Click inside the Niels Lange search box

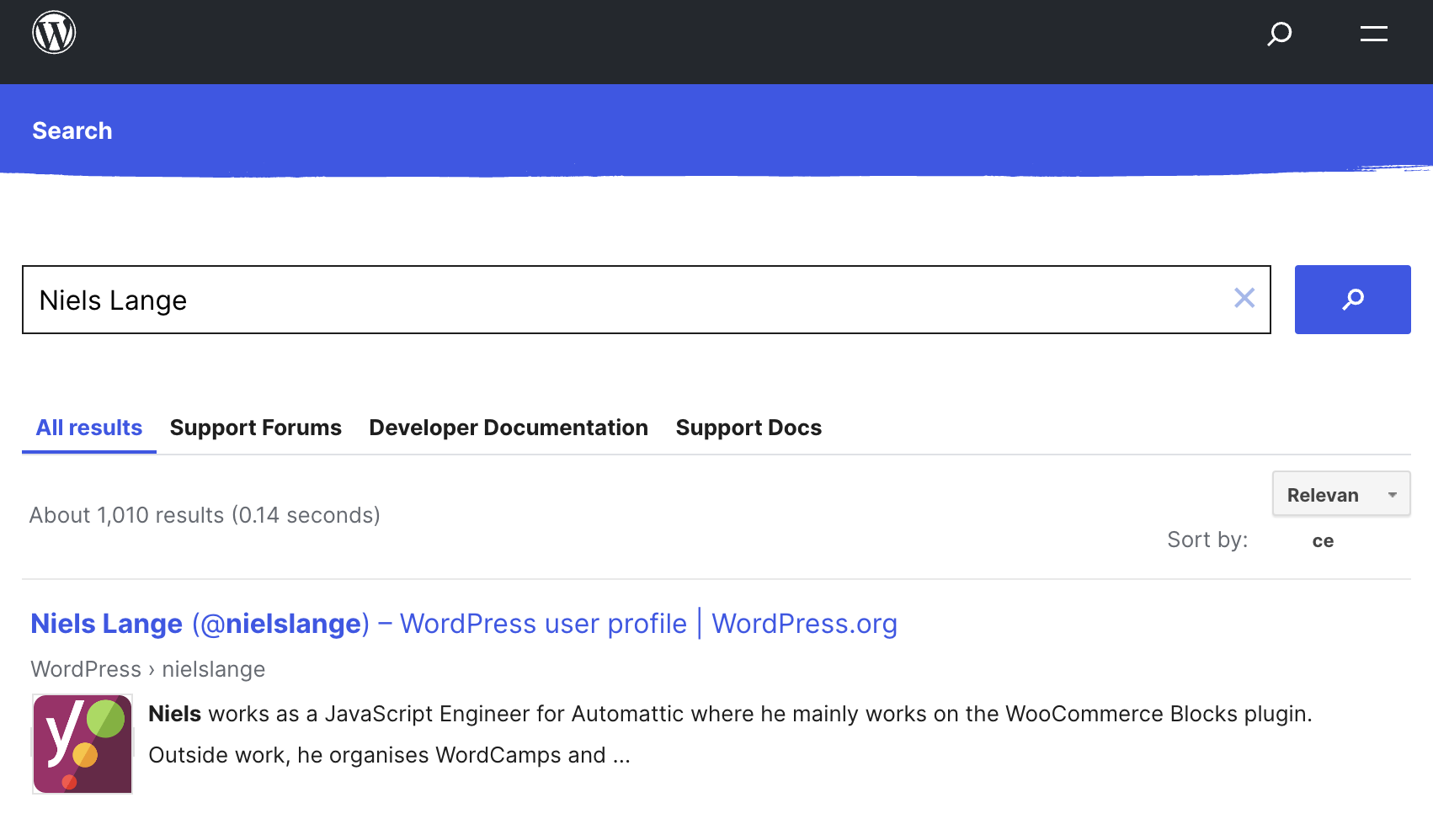[x=589, y=300]
